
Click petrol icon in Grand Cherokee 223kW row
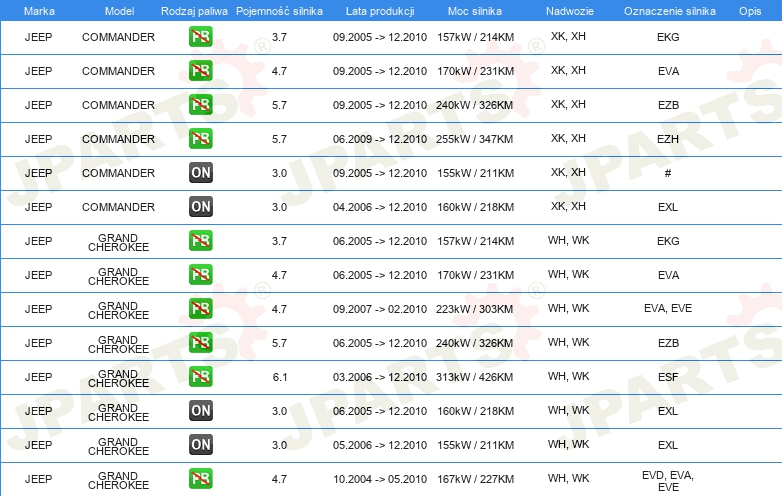pyautogui.click(x=200, y=308)
